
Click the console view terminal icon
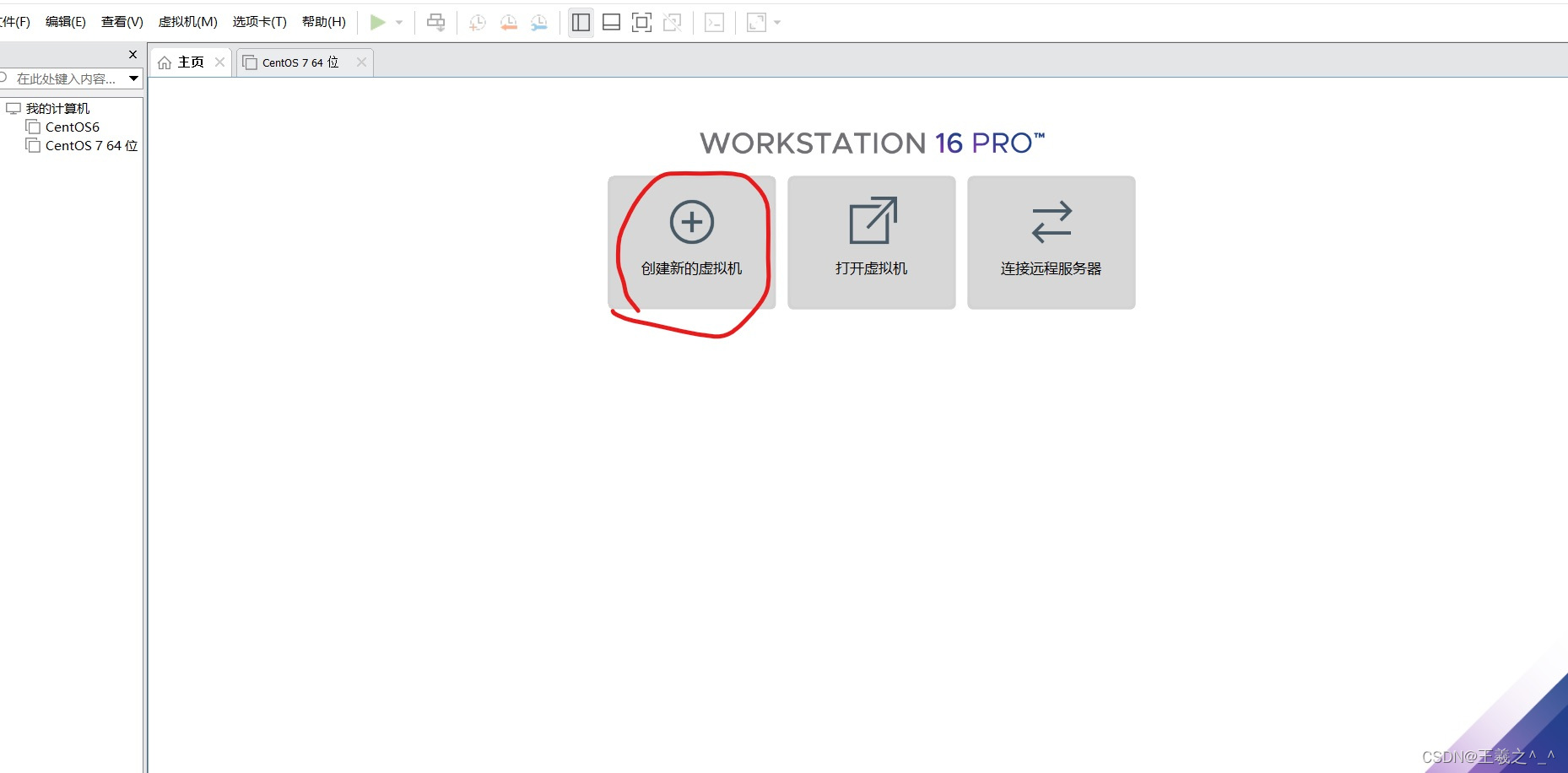coord(715,23)
